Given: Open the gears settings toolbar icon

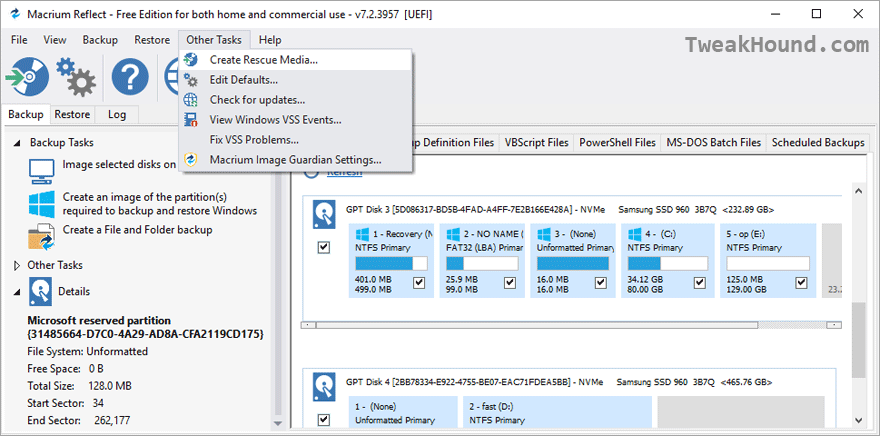Looking at the screenshot, I should pos(76,77).
